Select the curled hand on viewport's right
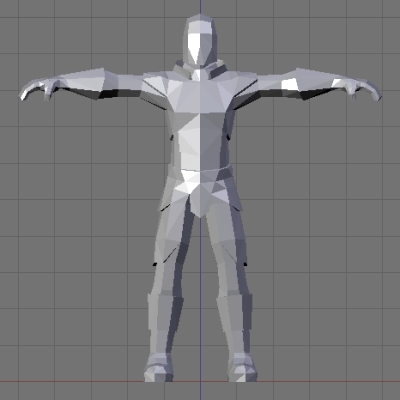 click(362, 89)
